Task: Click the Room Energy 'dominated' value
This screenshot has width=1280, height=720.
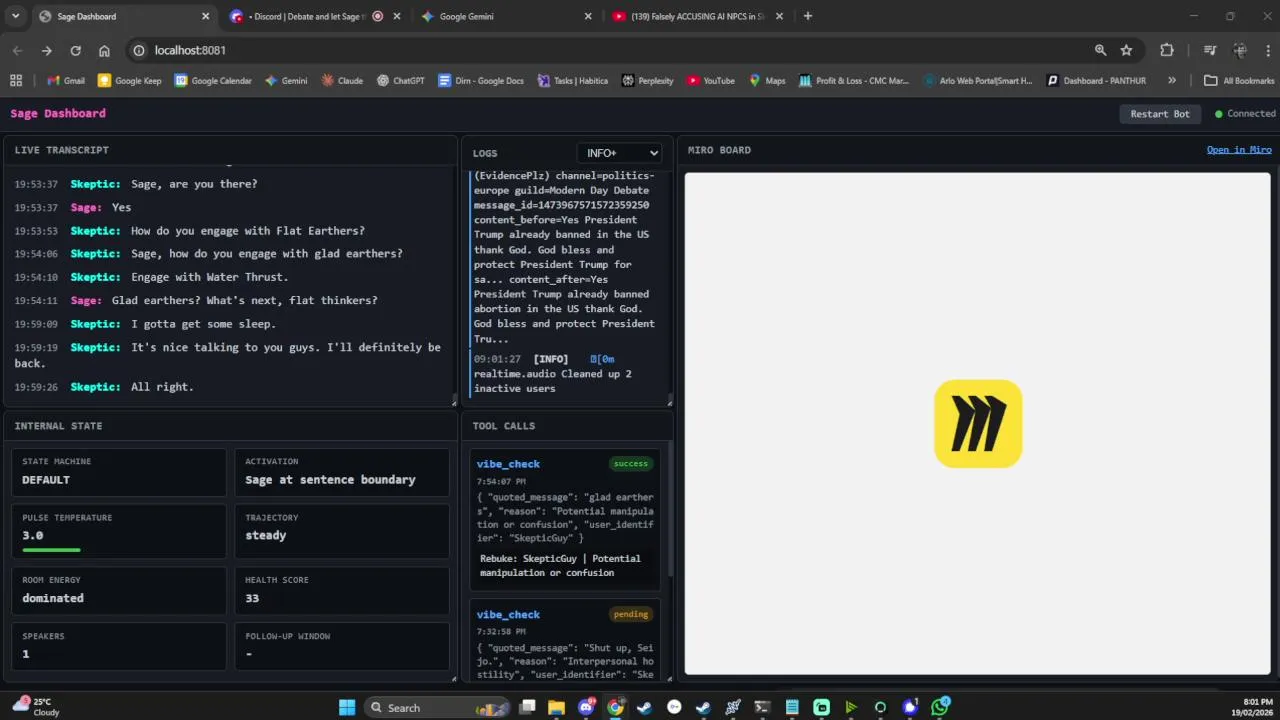Action: [53, 598]
